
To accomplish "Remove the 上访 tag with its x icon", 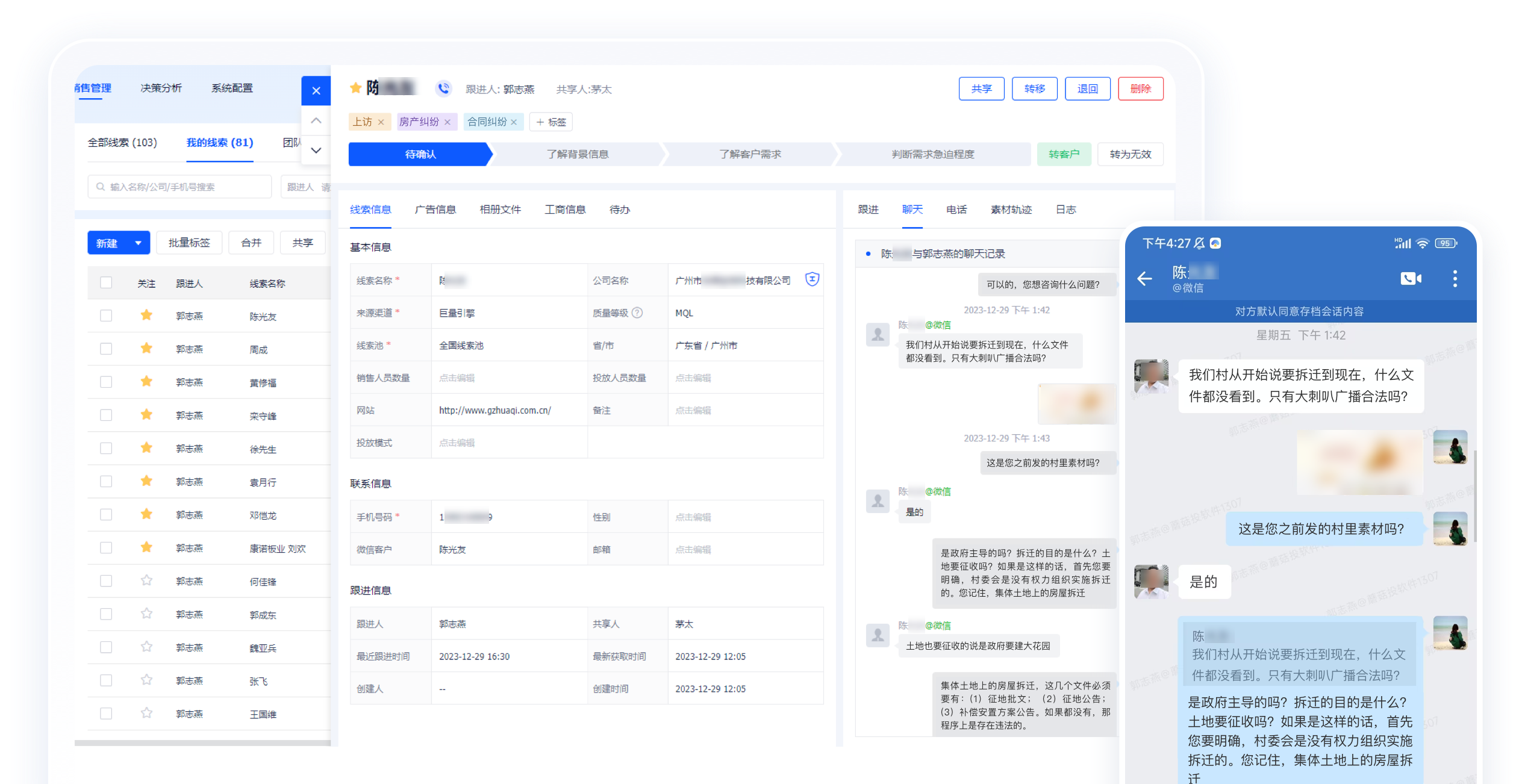I will pyautogui.click(x=381, y=122).
